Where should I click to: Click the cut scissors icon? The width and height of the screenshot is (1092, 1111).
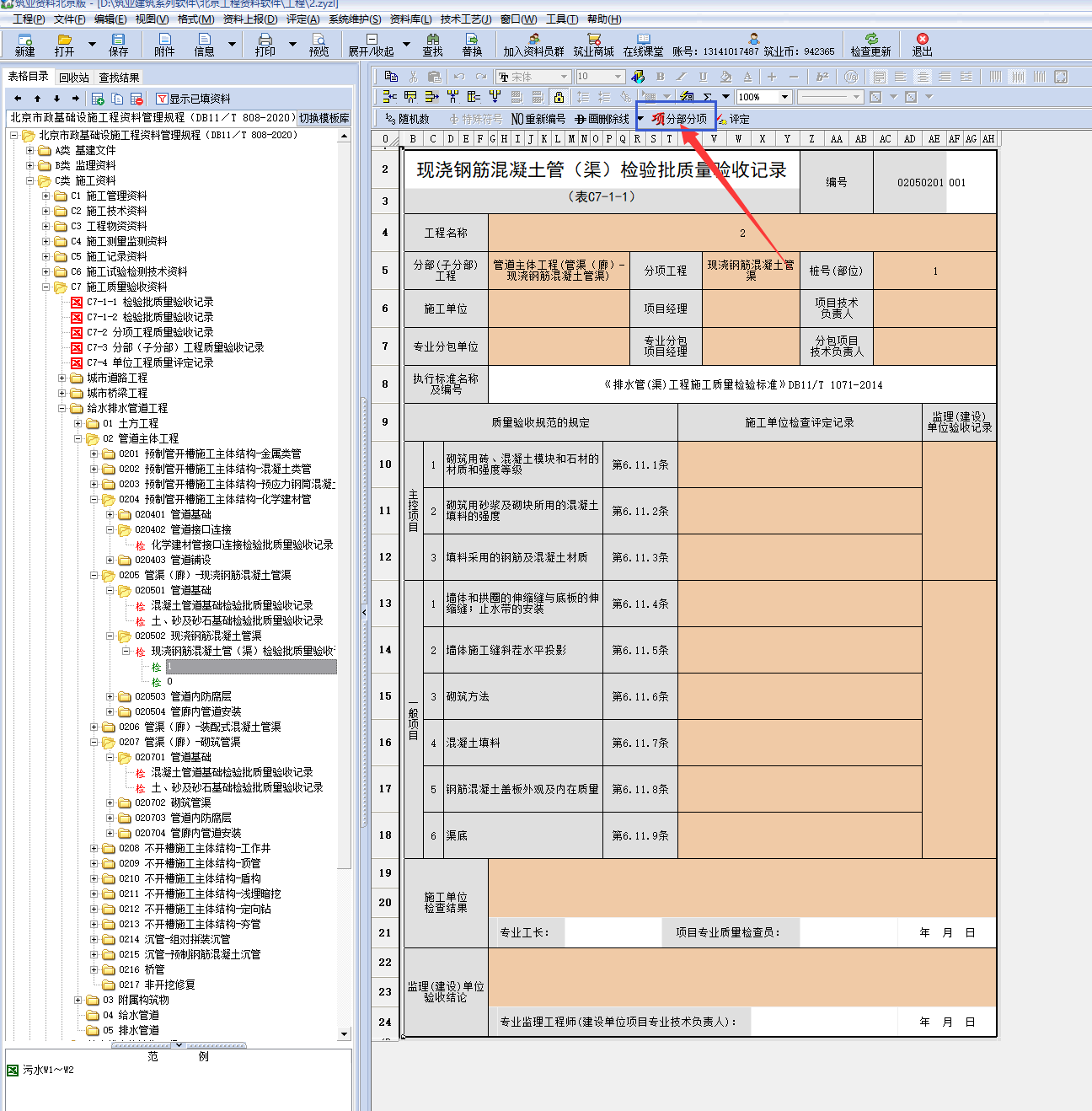point(413,77)
